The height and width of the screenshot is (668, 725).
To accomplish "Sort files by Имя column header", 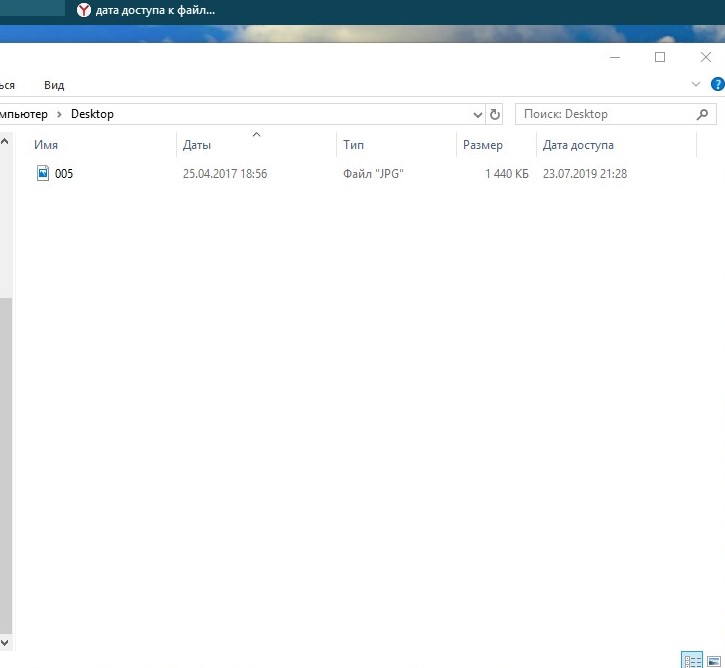I will (46, 145).
